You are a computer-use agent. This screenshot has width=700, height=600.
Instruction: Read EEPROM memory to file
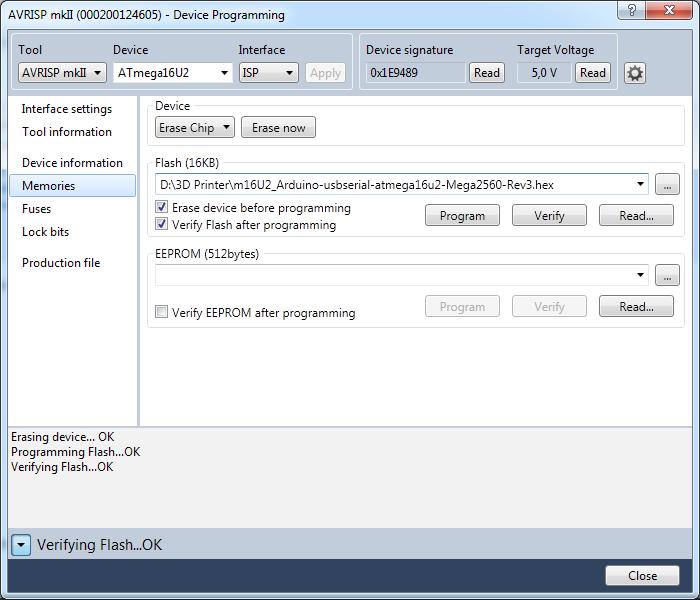click(x=636, y=307)
